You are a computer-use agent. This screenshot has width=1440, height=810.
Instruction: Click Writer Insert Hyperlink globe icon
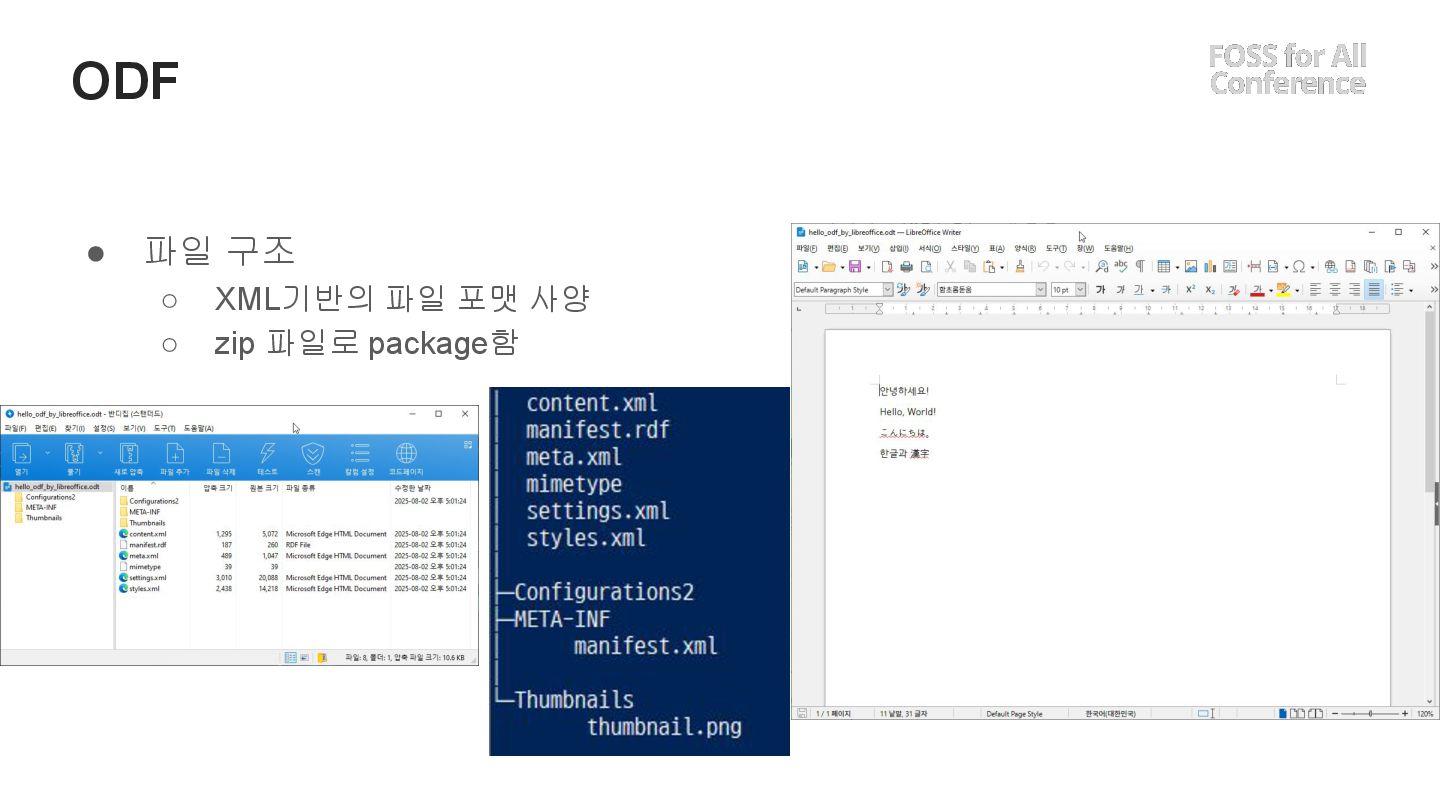[1331, 267]
